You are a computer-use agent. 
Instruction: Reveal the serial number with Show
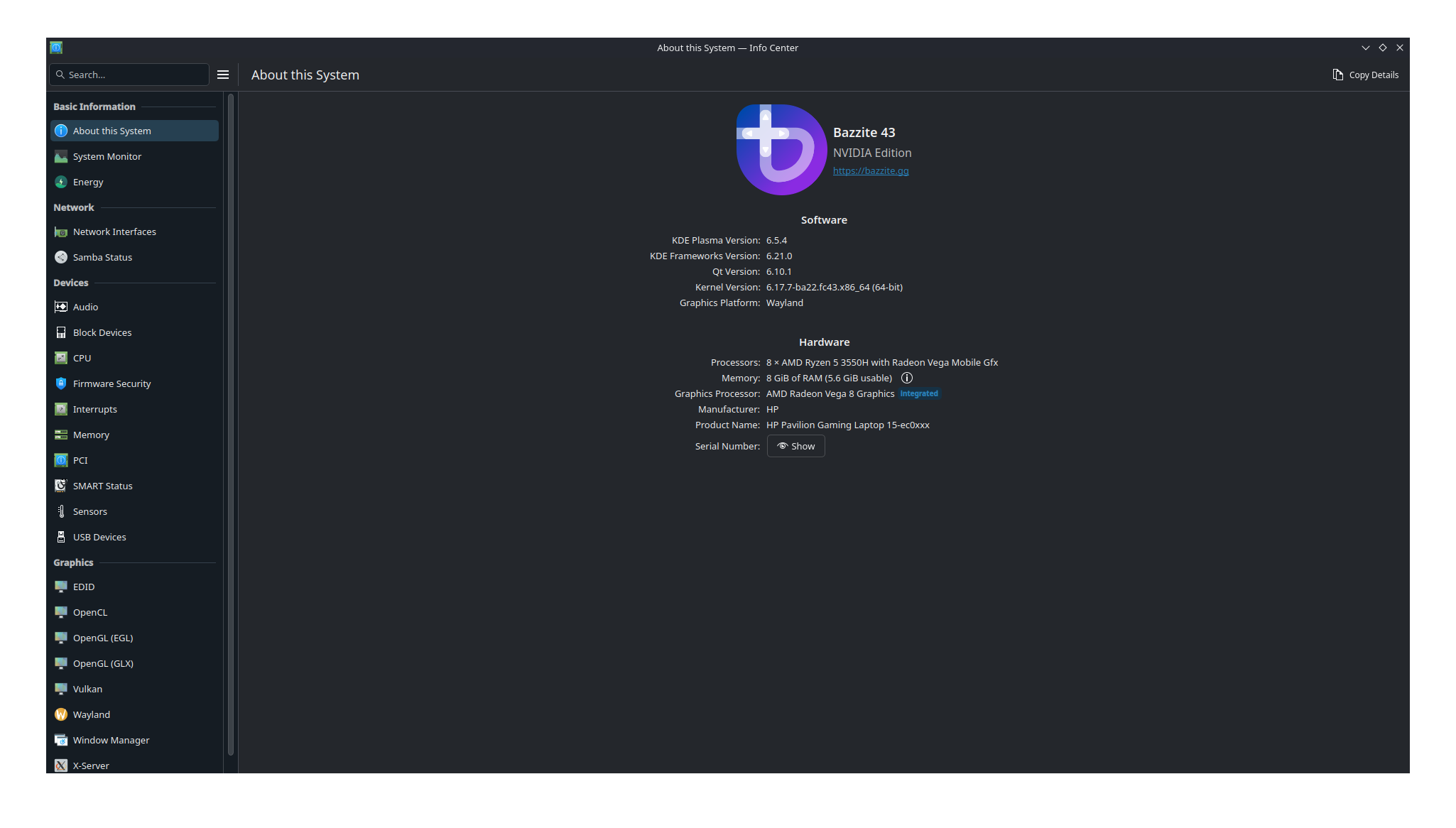[795, 446]
